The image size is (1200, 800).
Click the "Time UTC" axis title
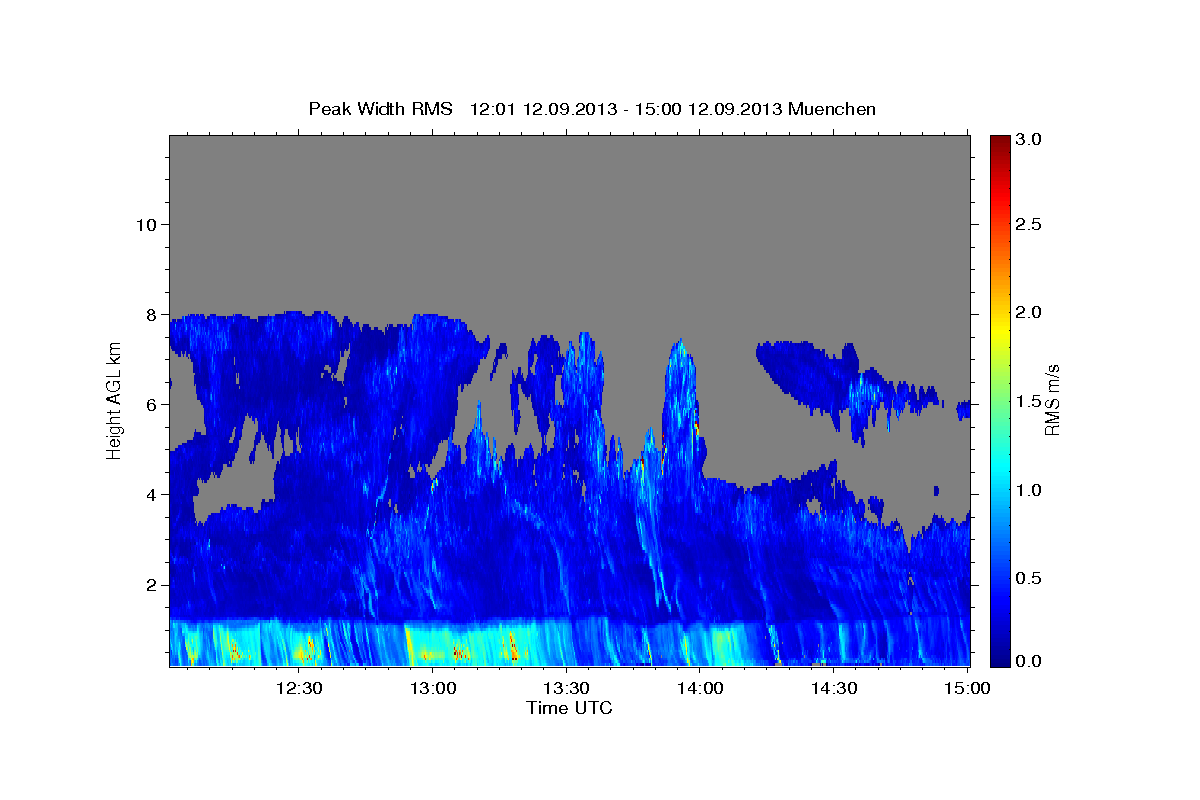[569, 708]
